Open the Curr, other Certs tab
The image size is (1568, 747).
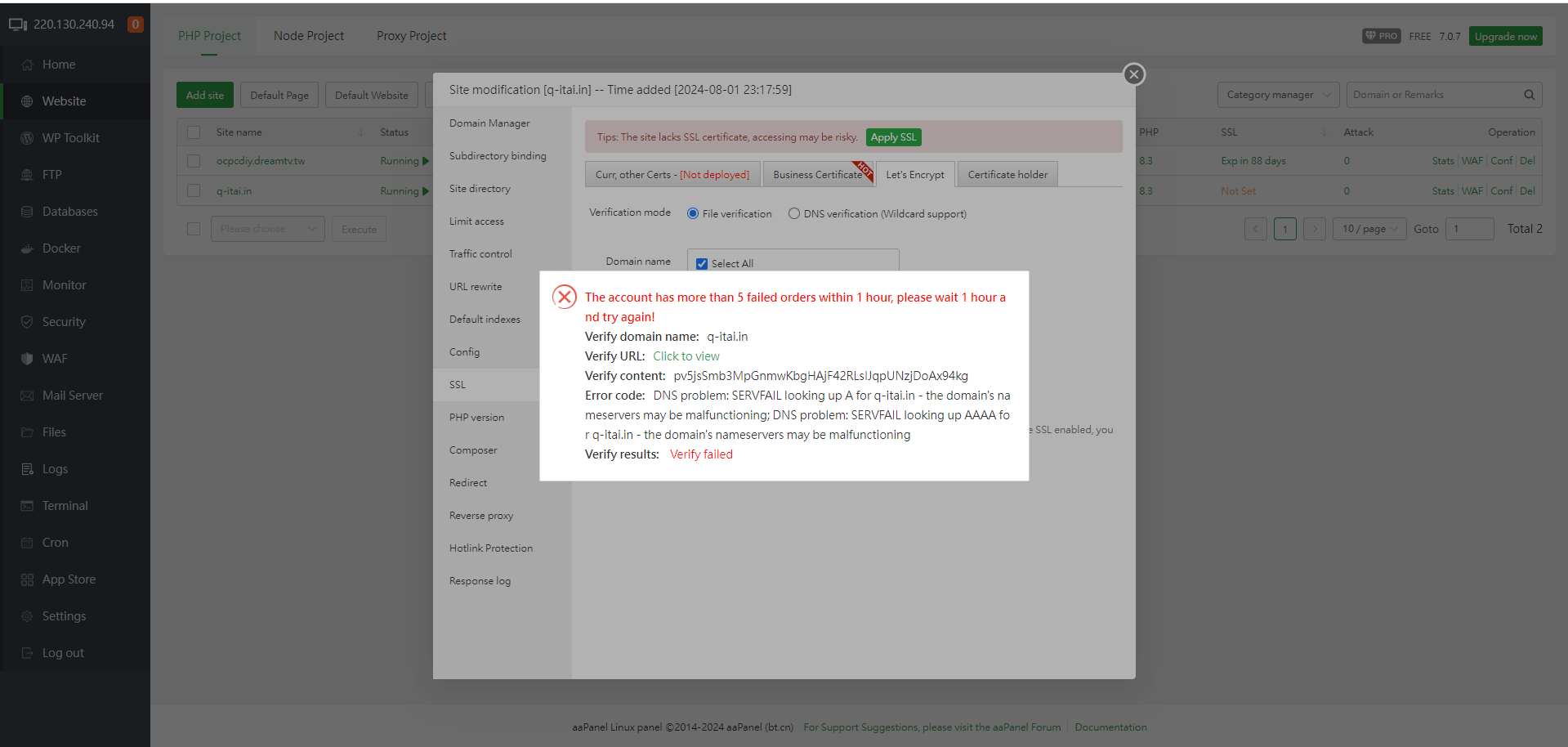672,175
